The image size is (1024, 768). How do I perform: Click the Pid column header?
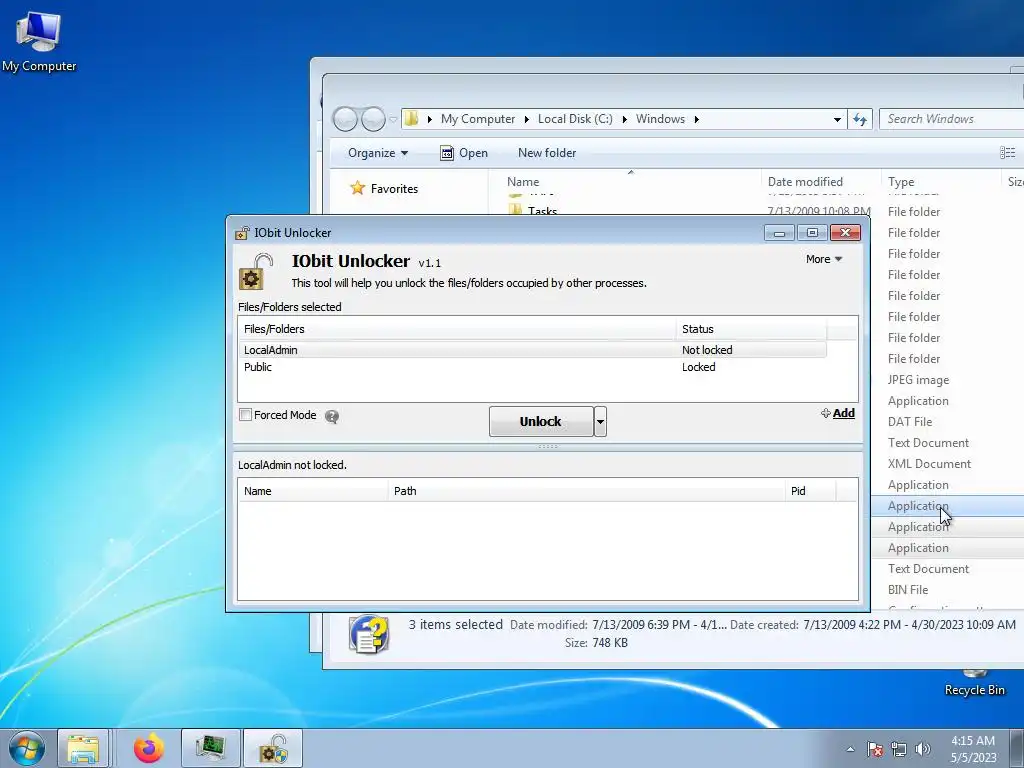810,491
